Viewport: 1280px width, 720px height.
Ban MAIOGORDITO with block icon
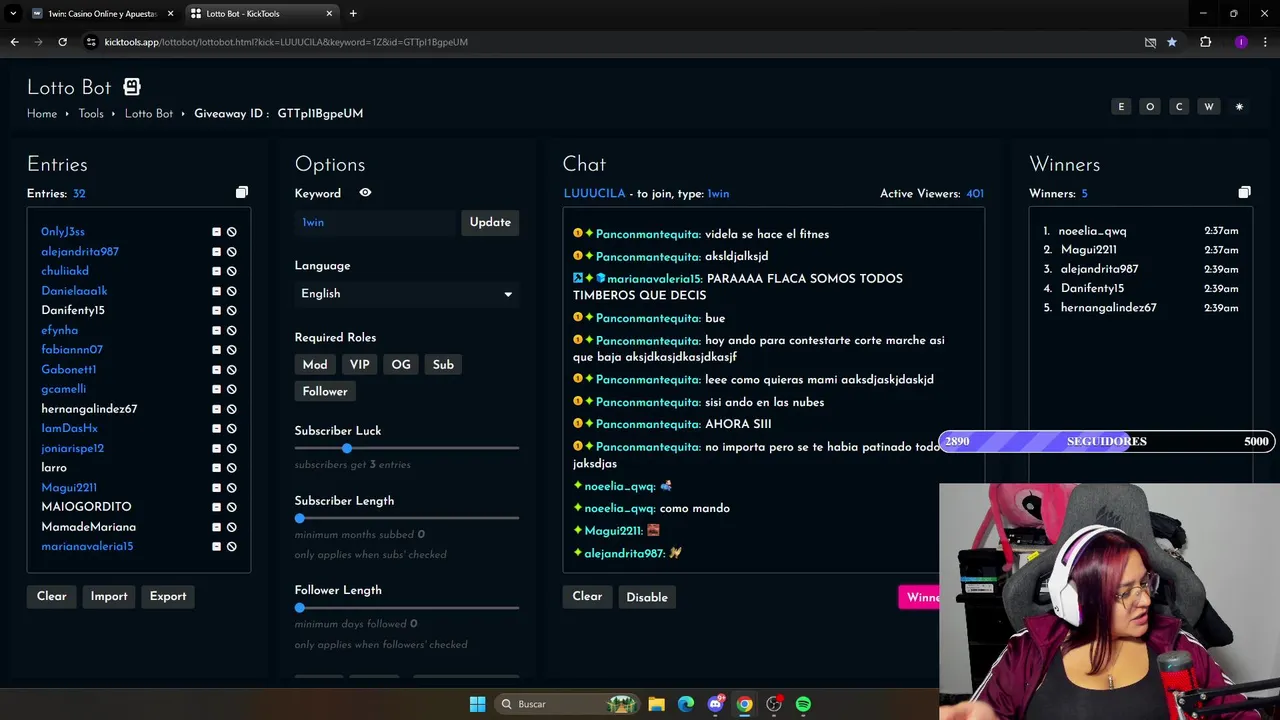[232, 507]
